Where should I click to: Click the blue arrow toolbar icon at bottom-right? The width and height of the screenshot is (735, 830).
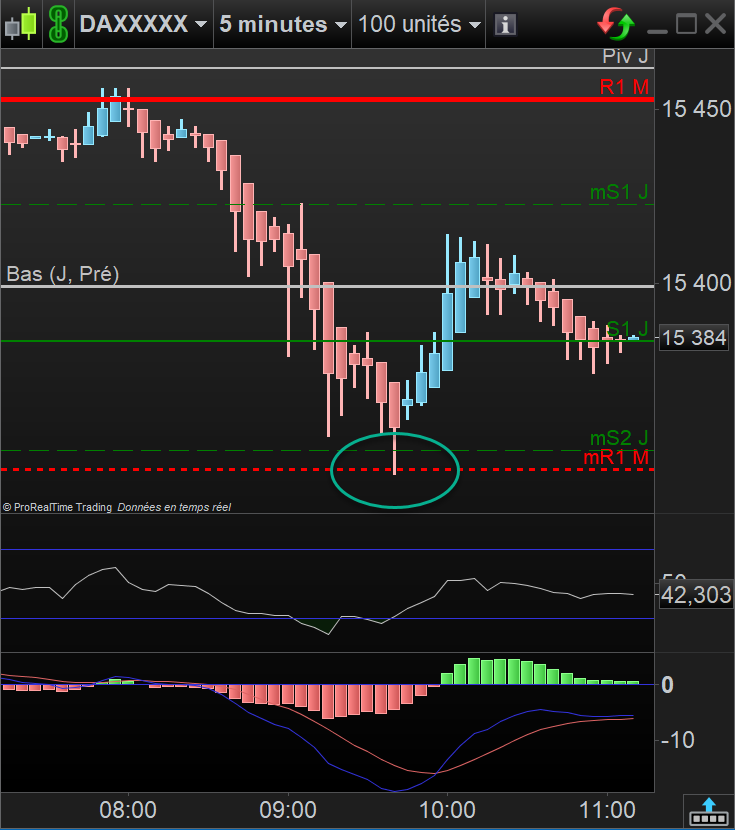tap(709, 811)
